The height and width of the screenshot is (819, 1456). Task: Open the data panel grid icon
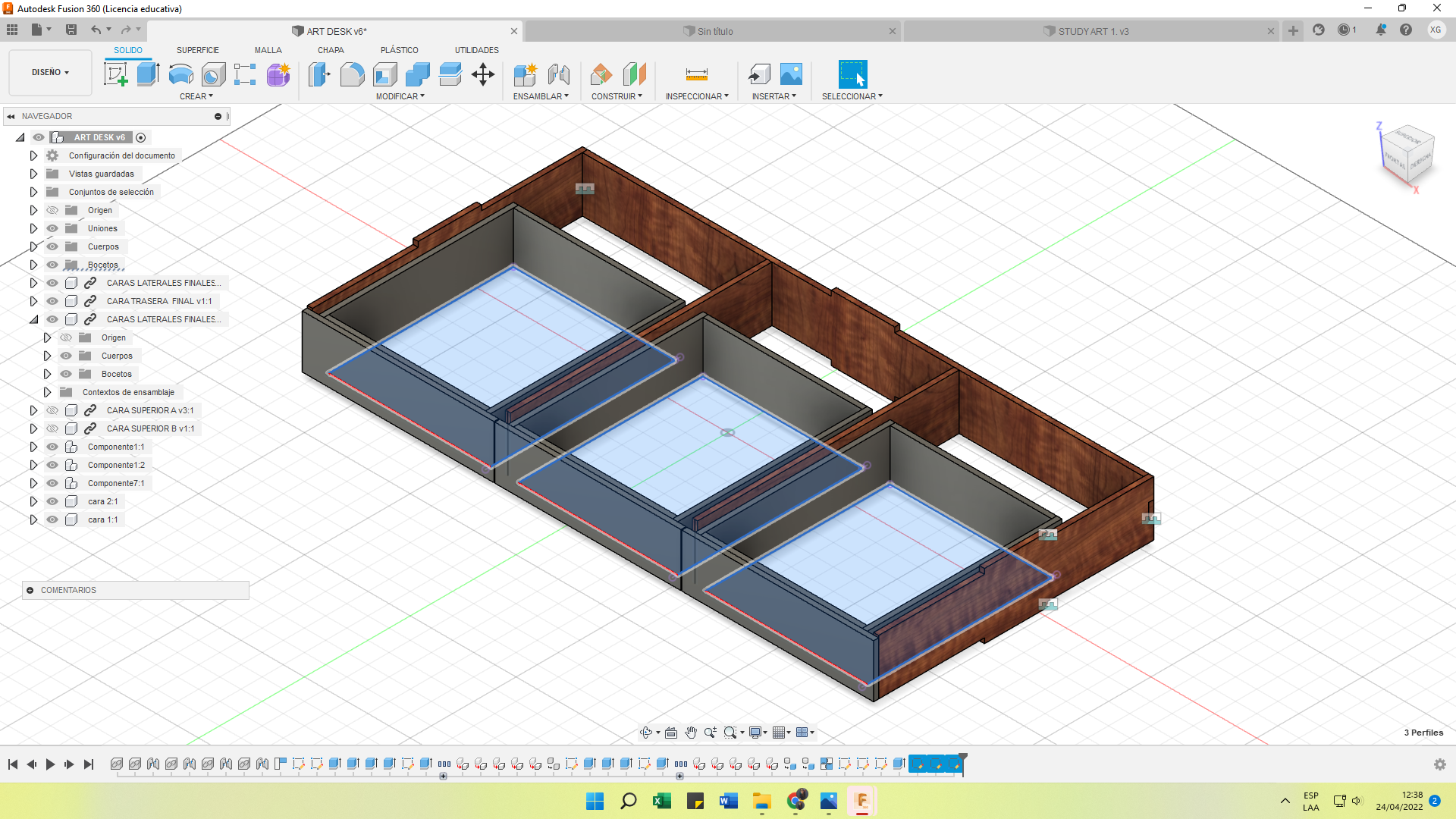12,30
